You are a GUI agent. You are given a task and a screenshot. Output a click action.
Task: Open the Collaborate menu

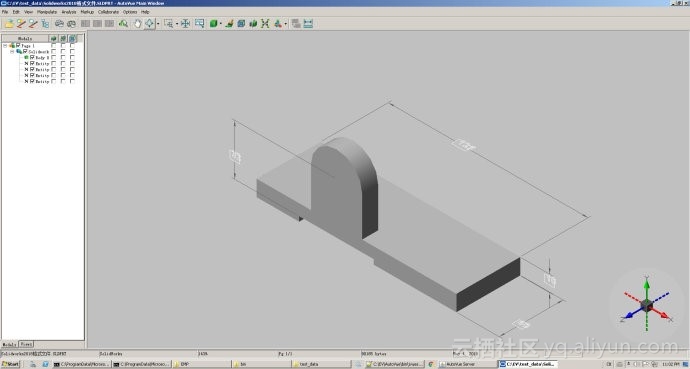pyautogui.click(x=108, y=12)
